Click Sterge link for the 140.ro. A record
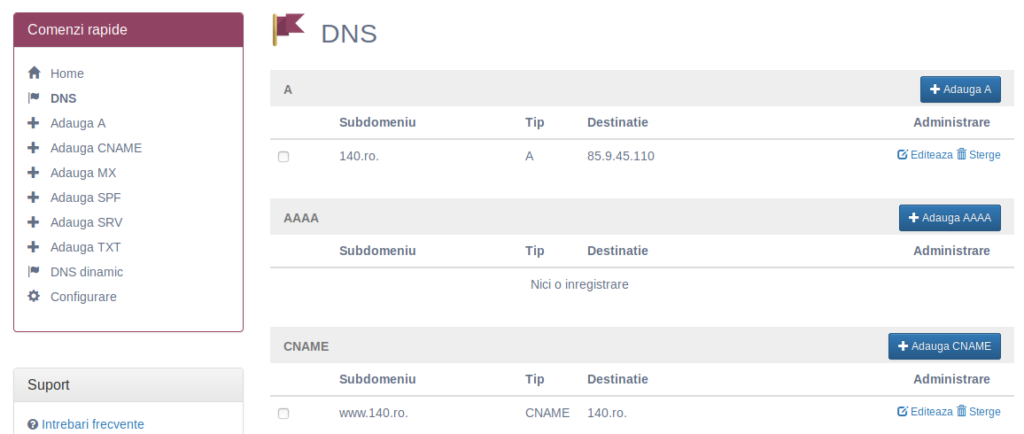This screenshot has height=434, width=1024. click(x=978, y=155)
